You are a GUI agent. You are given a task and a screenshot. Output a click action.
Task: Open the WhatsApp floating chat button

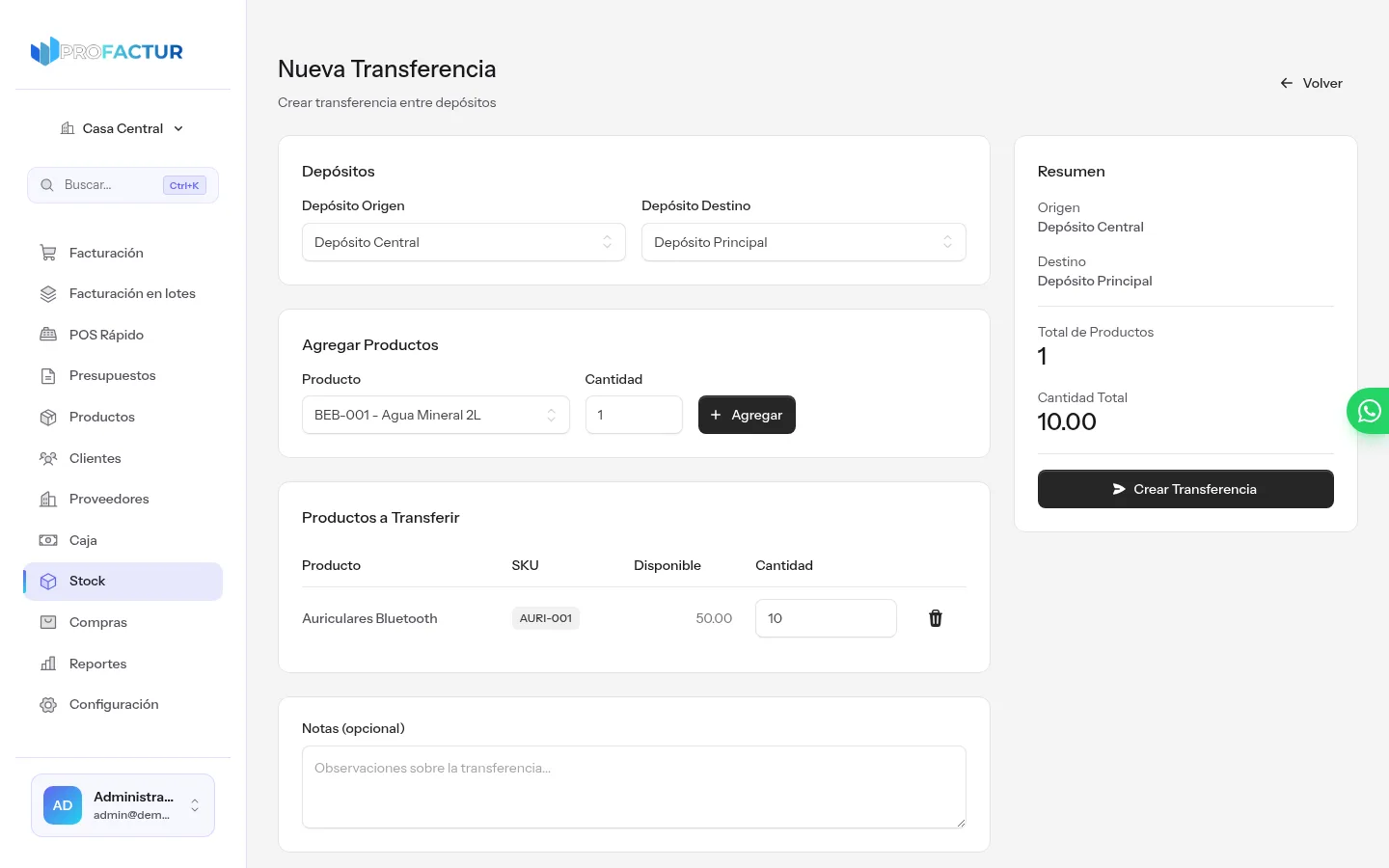(1369, 411)
